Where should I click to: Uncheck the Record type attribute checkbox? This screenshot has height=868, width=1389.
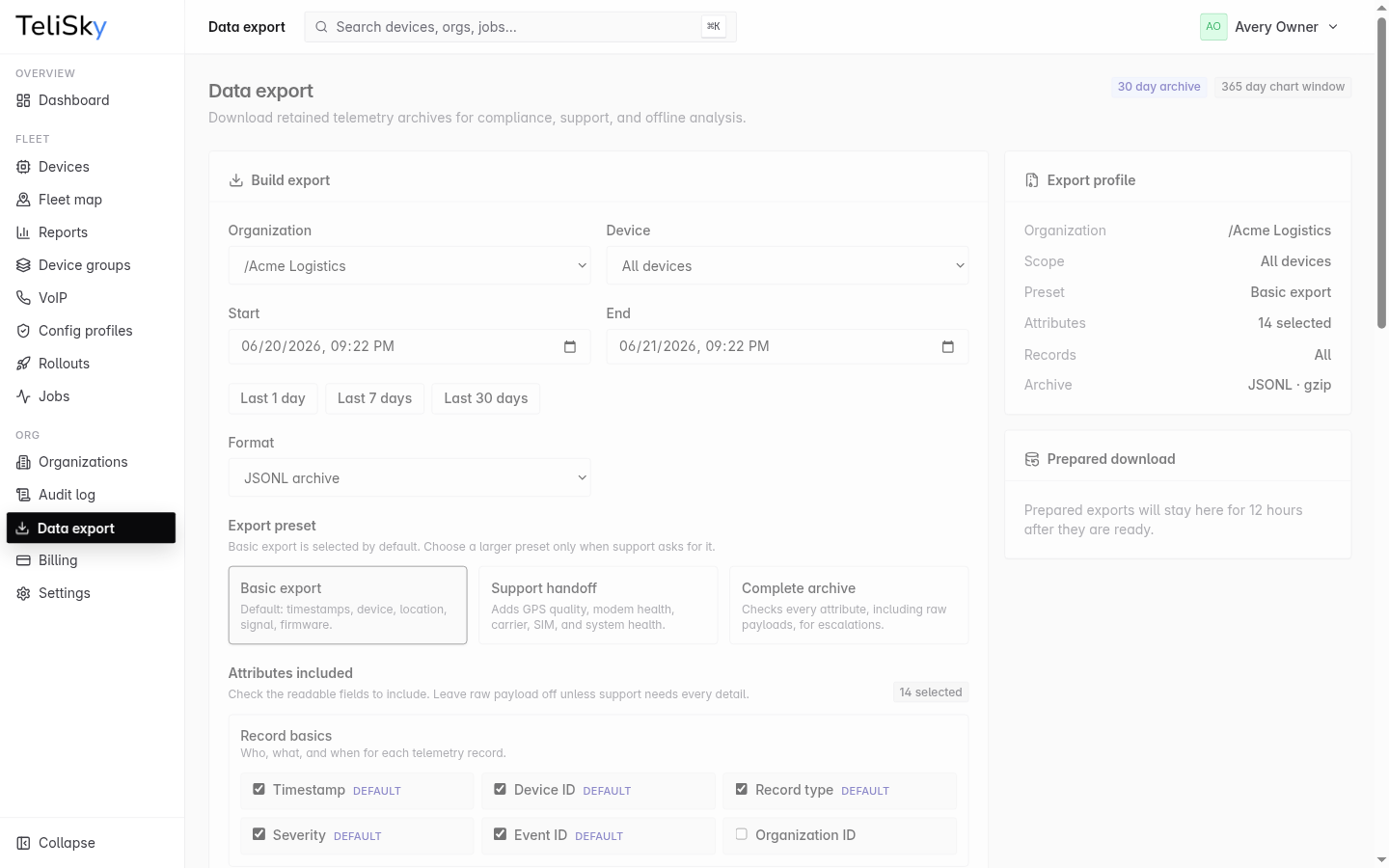pos(741,789)
